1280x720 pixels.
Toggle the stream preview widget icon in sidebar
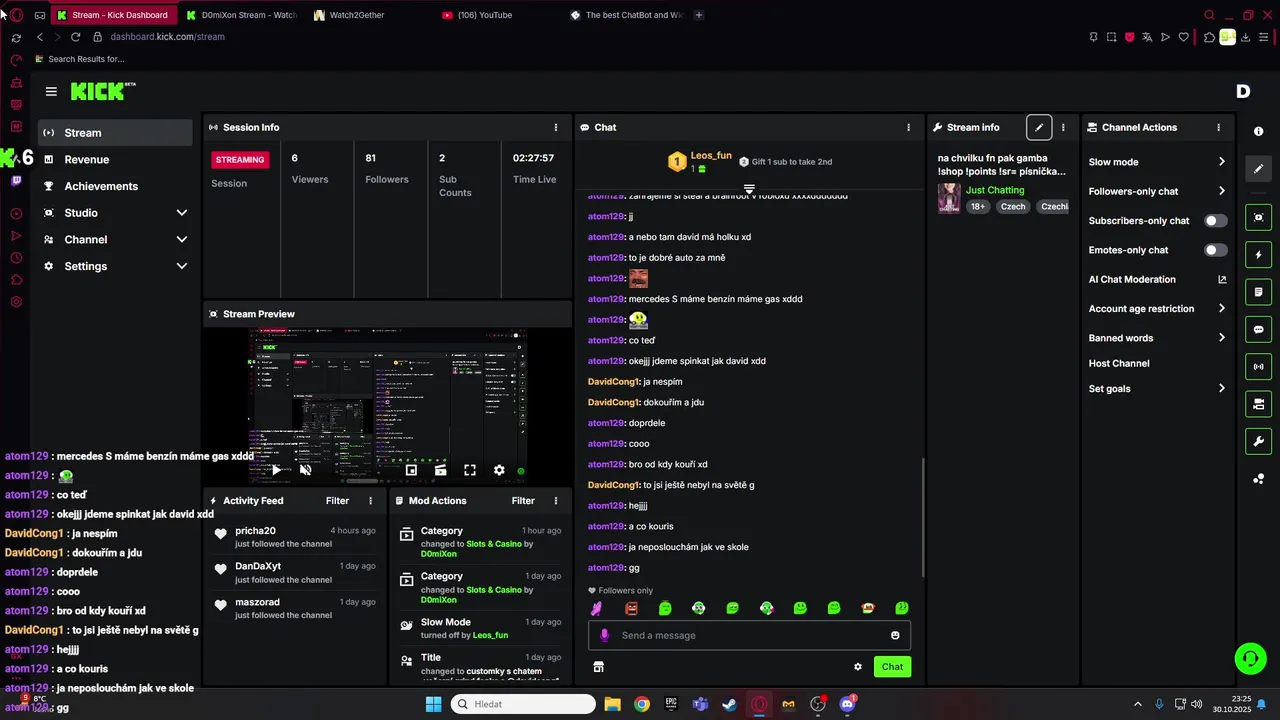(1258, 218)
